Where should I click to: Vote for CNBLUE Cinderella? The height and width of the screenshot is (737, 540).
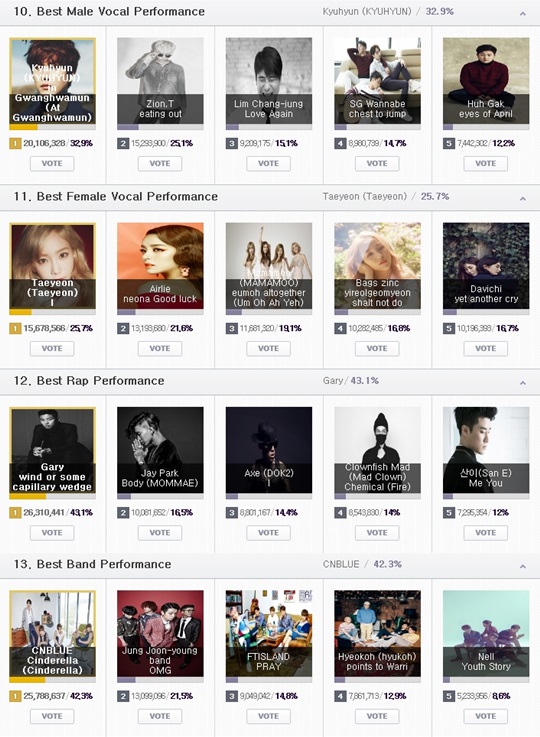(52, 716)
